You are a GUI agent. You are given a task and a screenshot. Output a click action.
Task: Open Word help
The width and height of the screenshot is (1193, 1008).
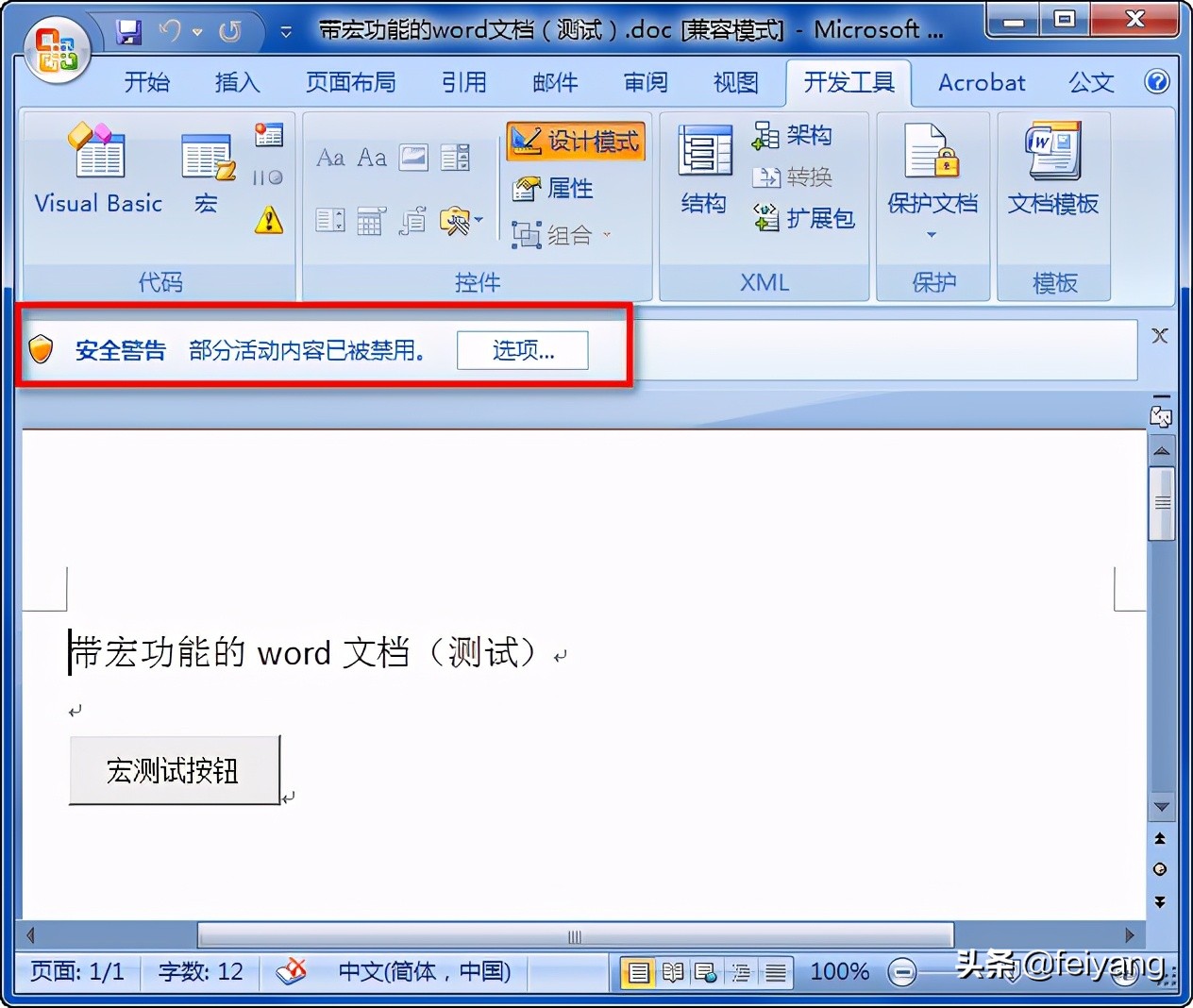click(1157, 82)
